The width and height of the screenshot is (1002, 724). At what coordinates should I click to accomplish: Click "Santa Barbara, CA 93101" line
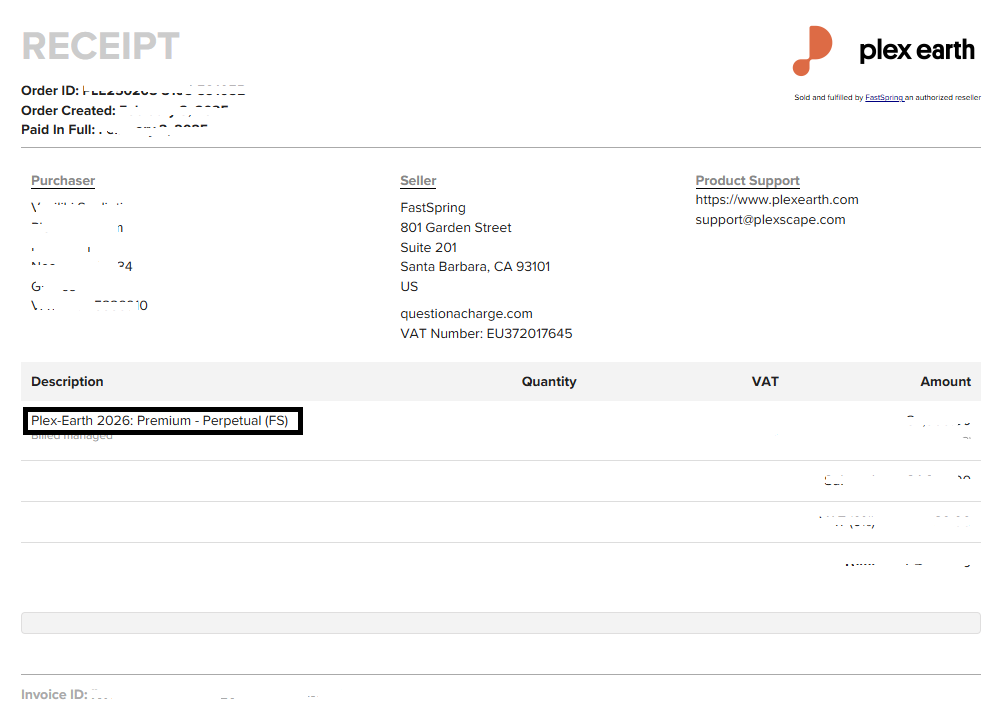(x=475, y=266)
